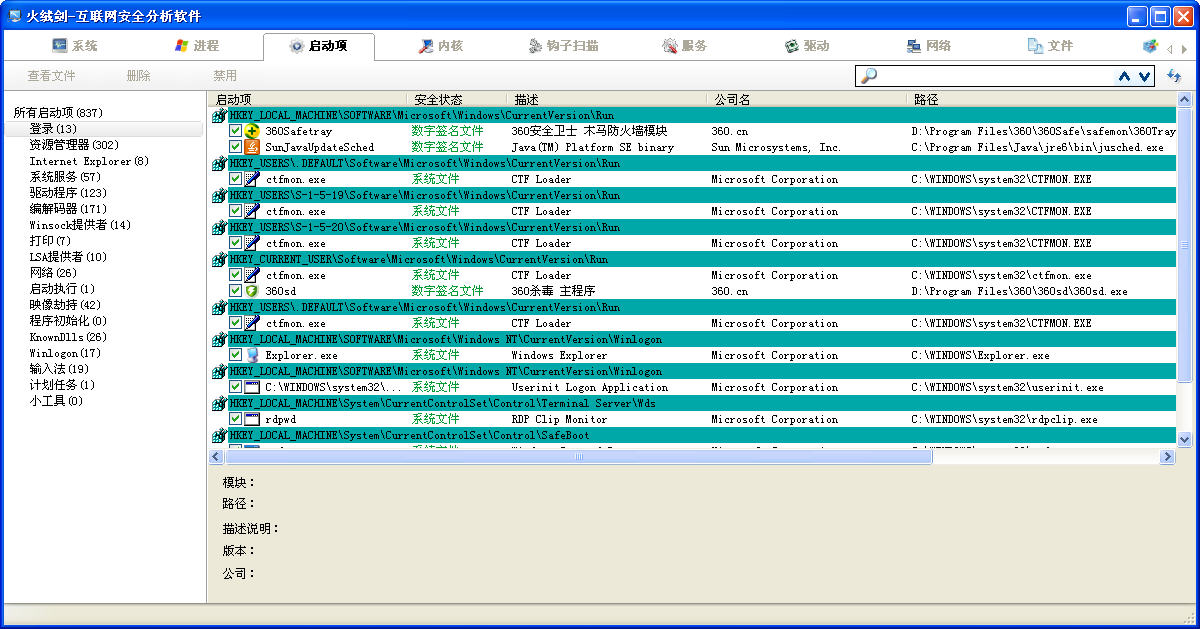Switch to the 服务 tab
1200x629 pixels.
(685, 46)
